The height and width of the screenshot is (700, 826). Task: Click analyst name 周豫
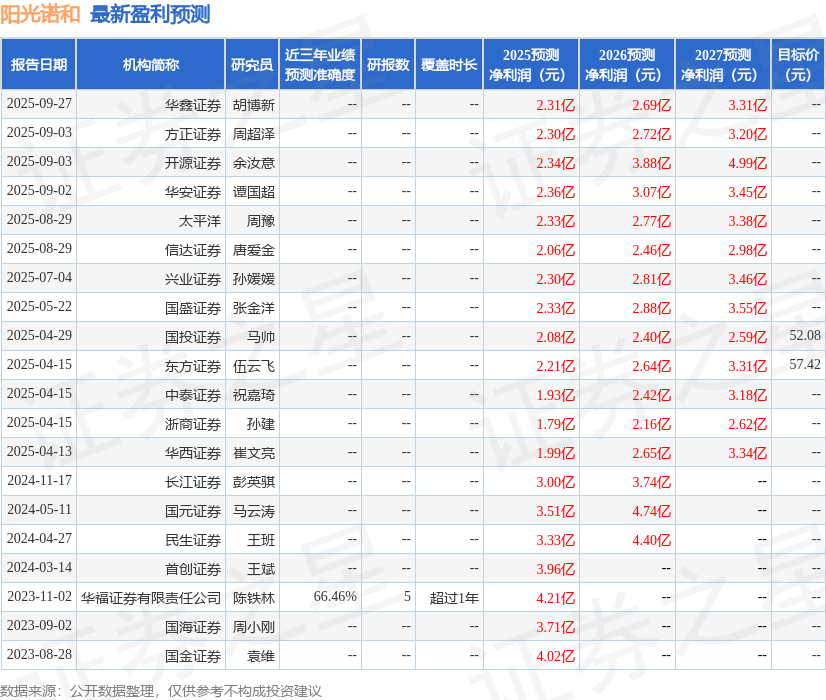(x=261, y=221)
